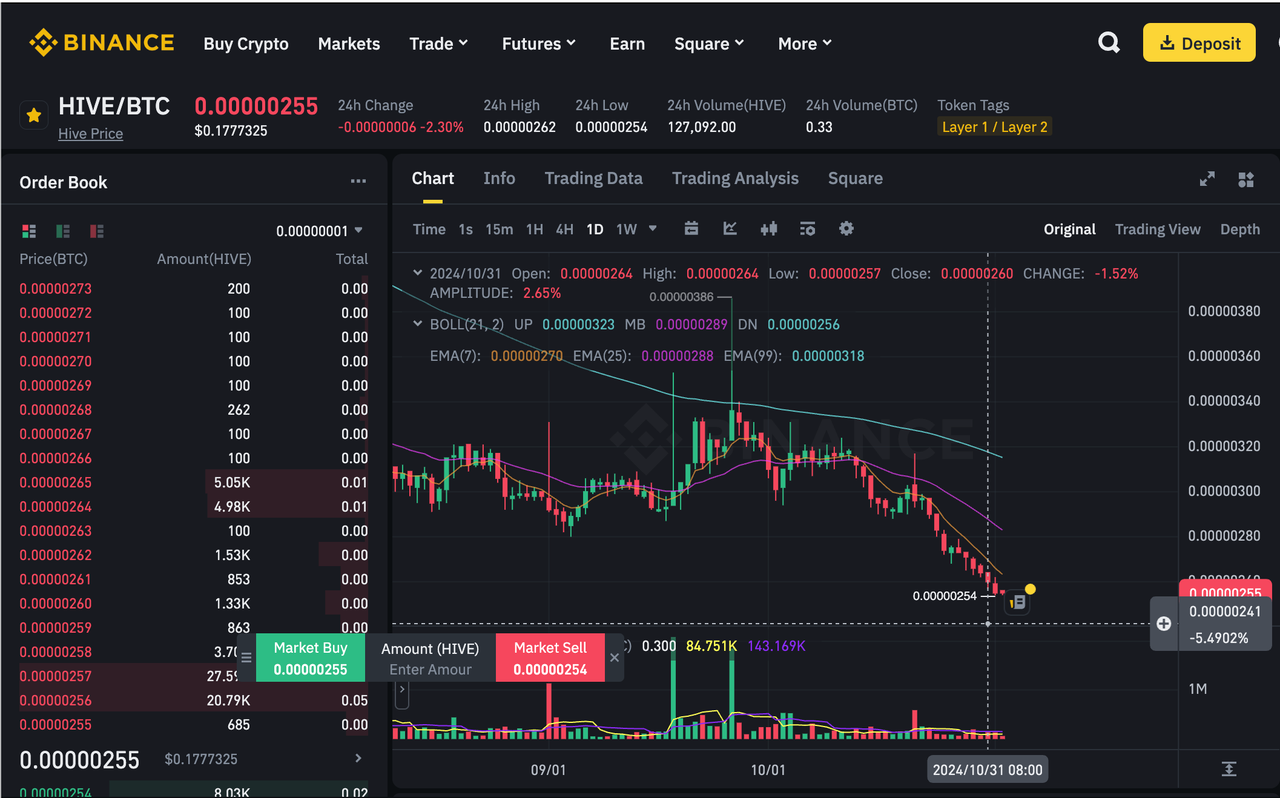The height and width of the screenshot is (798, 1280).
Task: Expand the chart to fullscreen
Action: (x=1207, y=179)
